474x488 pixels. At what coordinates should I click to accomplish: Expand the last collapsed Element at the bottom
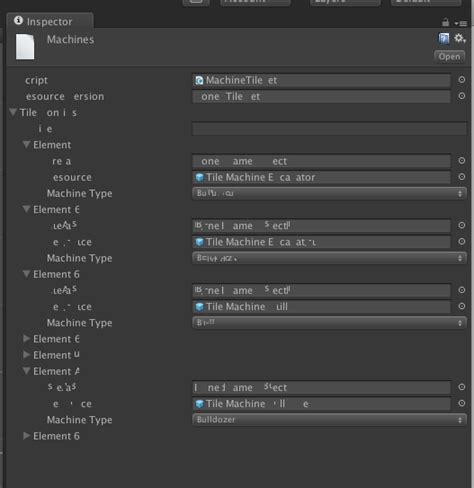pyautogui.click(x=26, y=436)
